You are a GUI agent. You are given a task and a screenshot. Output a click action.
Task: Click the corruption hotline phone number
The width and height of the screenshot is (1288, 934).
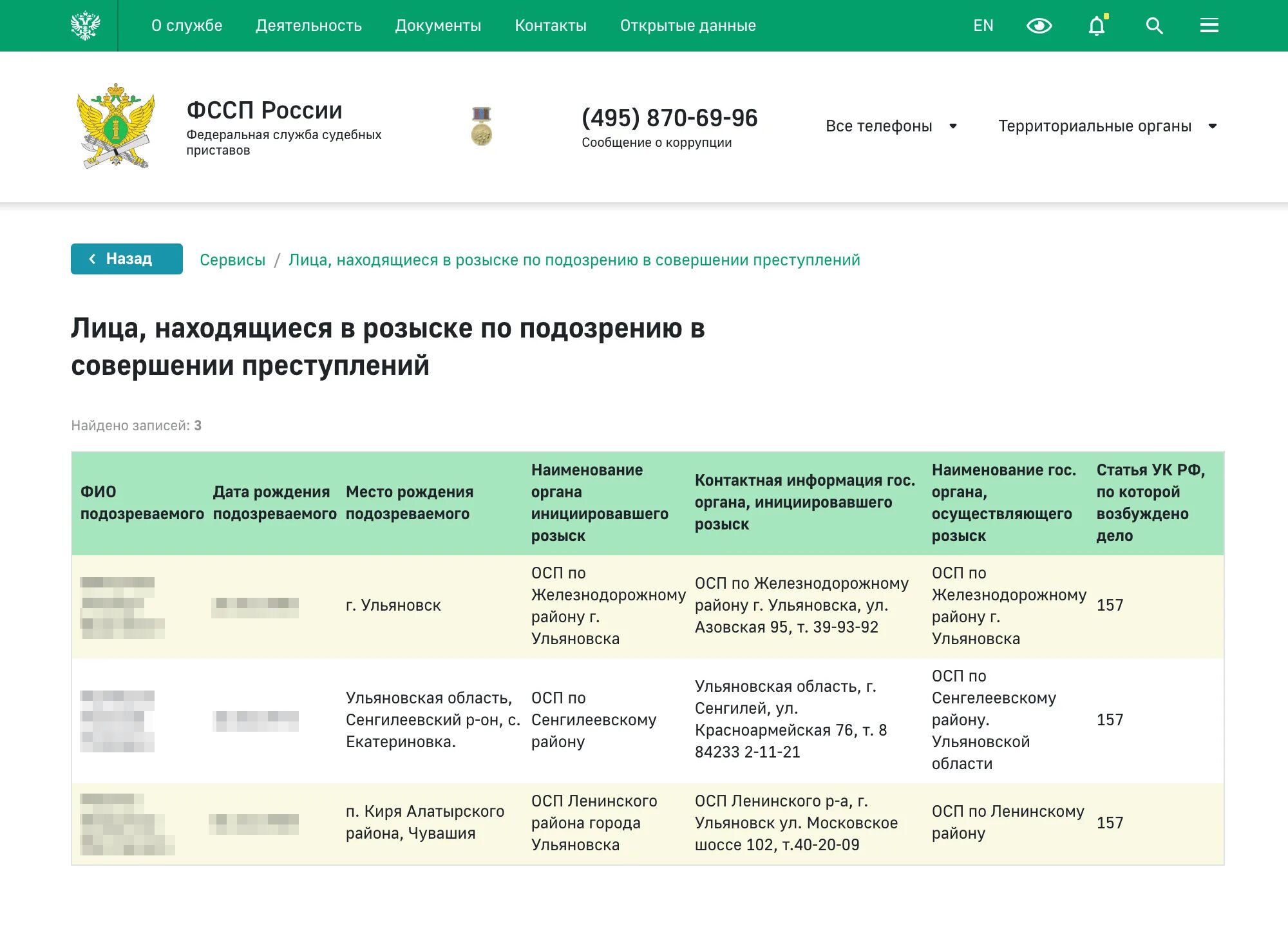click(669, 119)
